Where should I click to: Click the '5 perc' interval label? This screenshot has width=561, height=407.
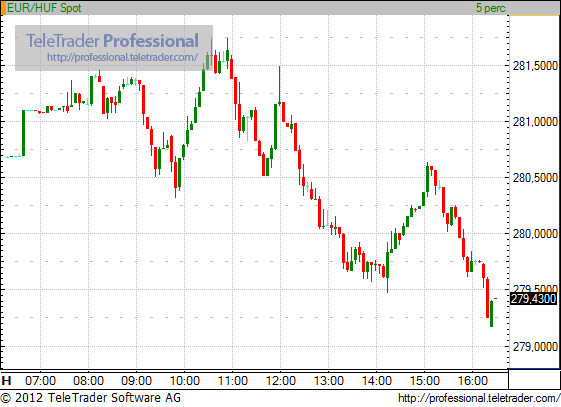coord(491,8)
